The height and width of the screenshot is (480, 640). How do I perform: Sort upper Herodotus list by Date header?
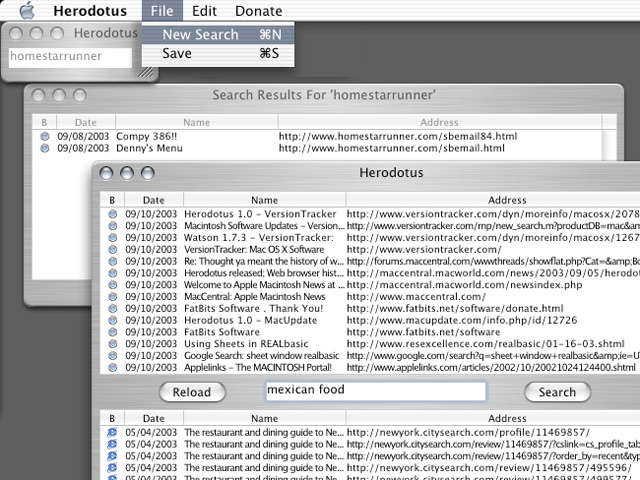154,200
